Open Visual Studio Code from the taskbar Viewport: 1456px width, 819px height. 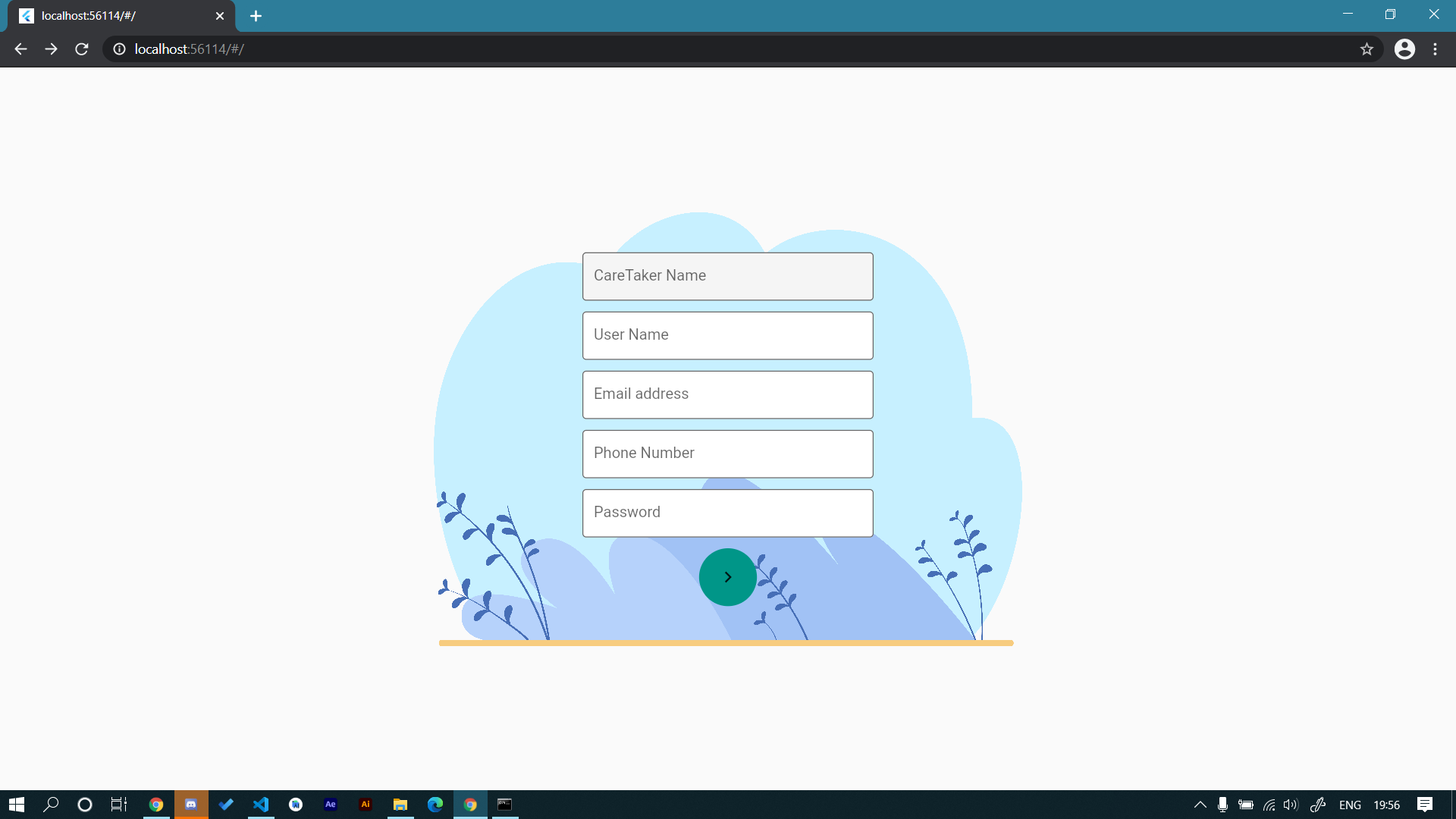(x=261, y=805)
